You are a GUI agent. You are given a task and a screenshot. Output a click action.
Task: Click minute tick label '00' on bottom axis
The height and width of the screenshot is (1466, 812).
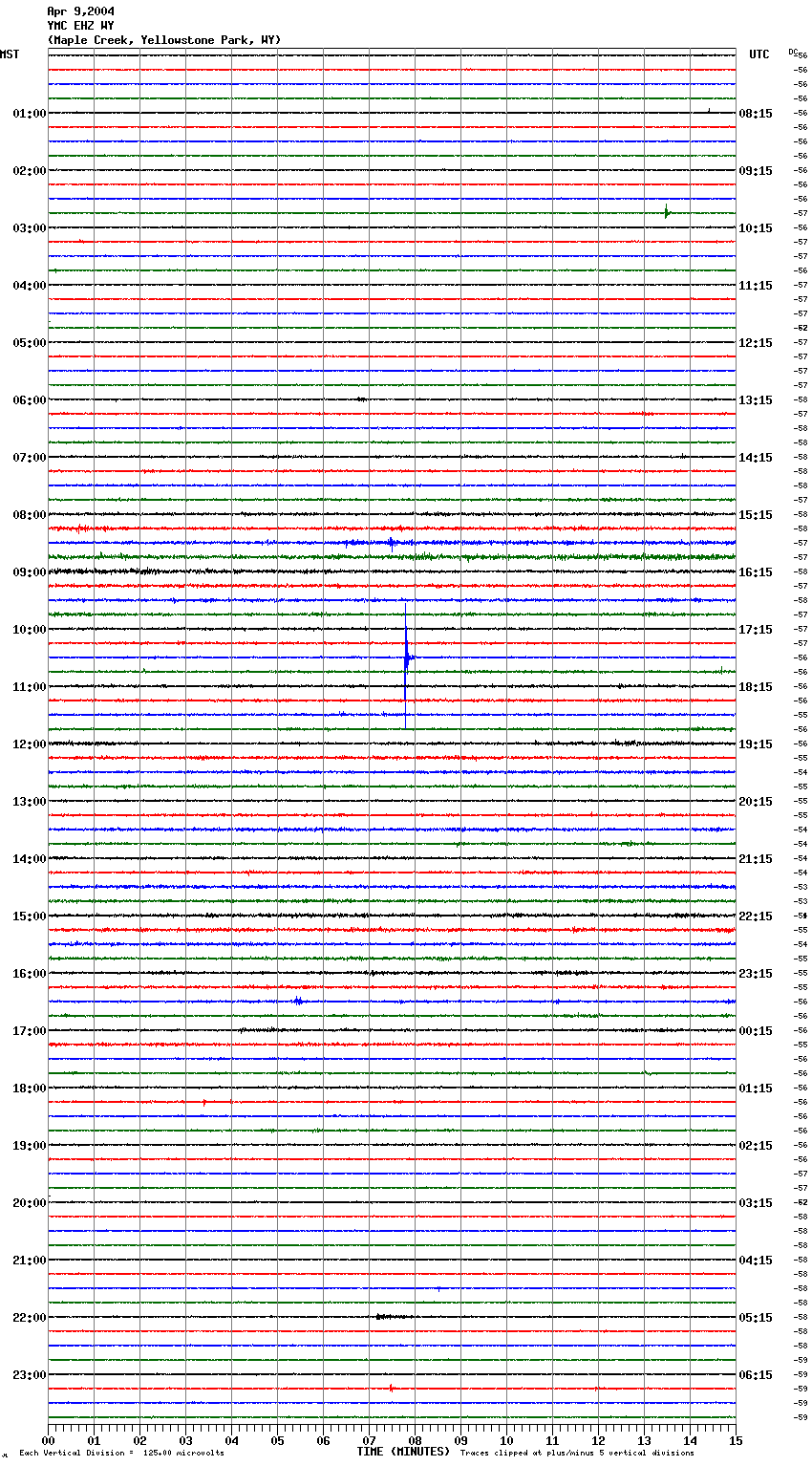click(x=48, y=1441)
